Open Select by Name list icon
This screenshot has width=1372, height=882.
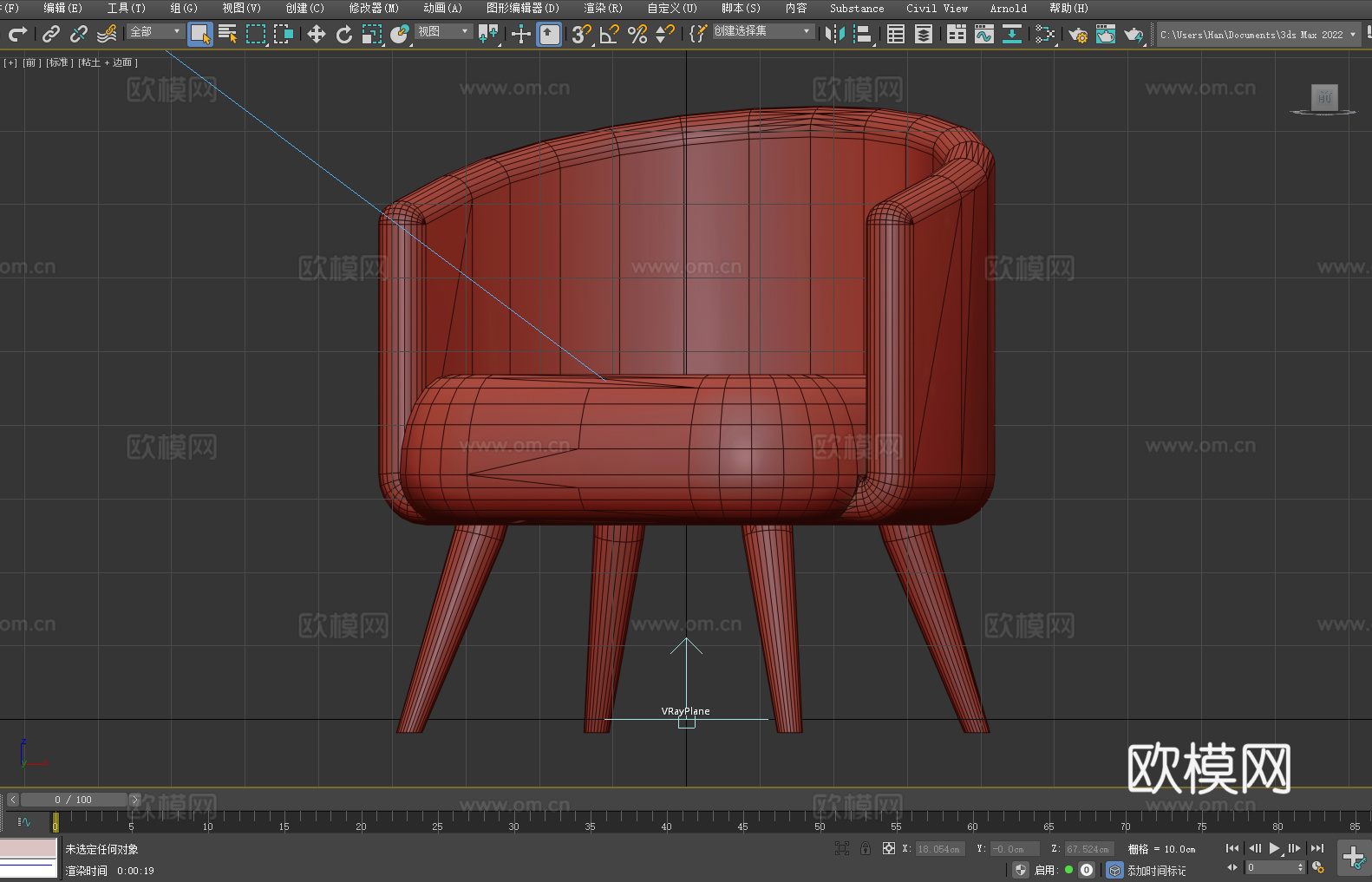click(x=228, y=34)
